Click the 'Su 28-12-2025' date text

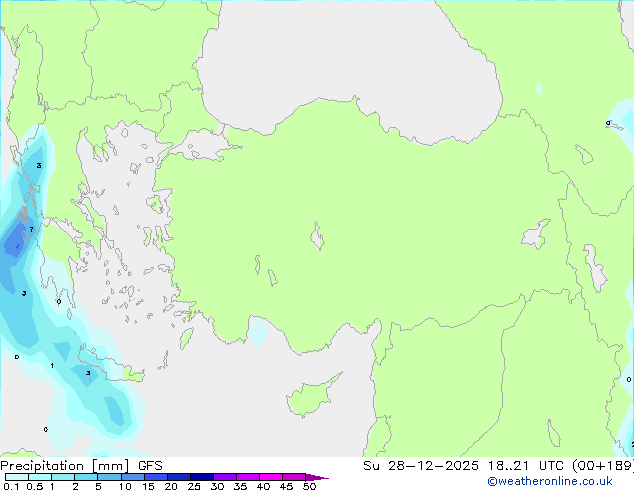pyautogui.click(x=421, y=466)
